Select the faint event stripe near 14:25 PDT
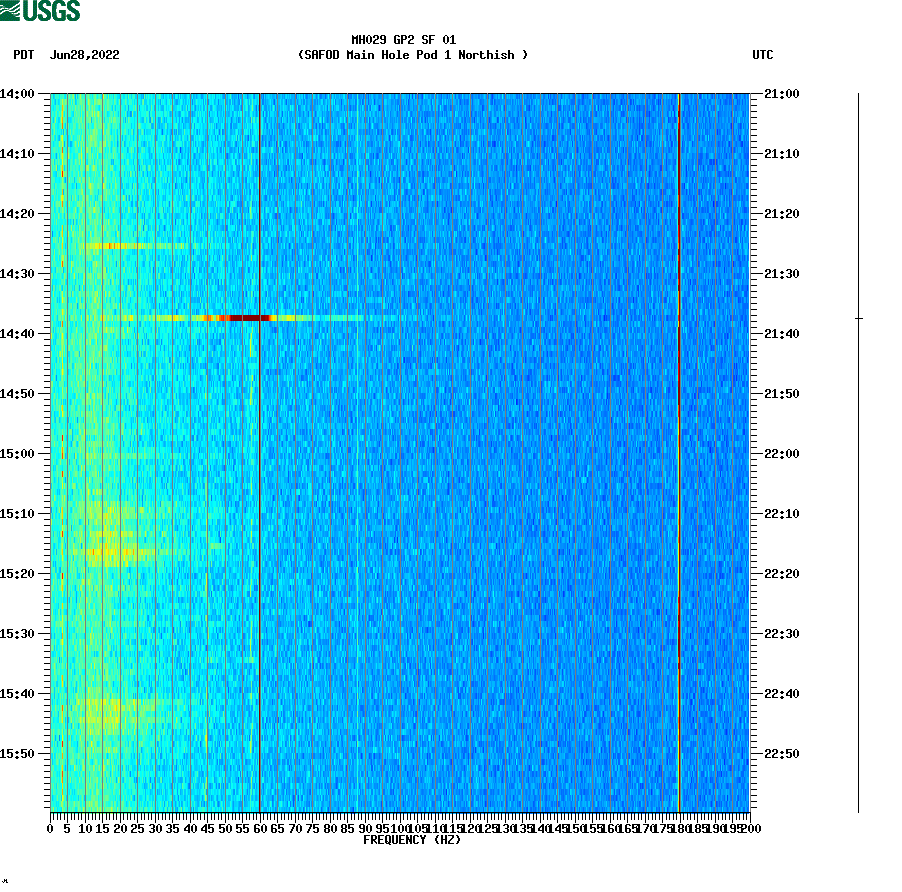Screen dimensions: 902x892 coord(120,246)
